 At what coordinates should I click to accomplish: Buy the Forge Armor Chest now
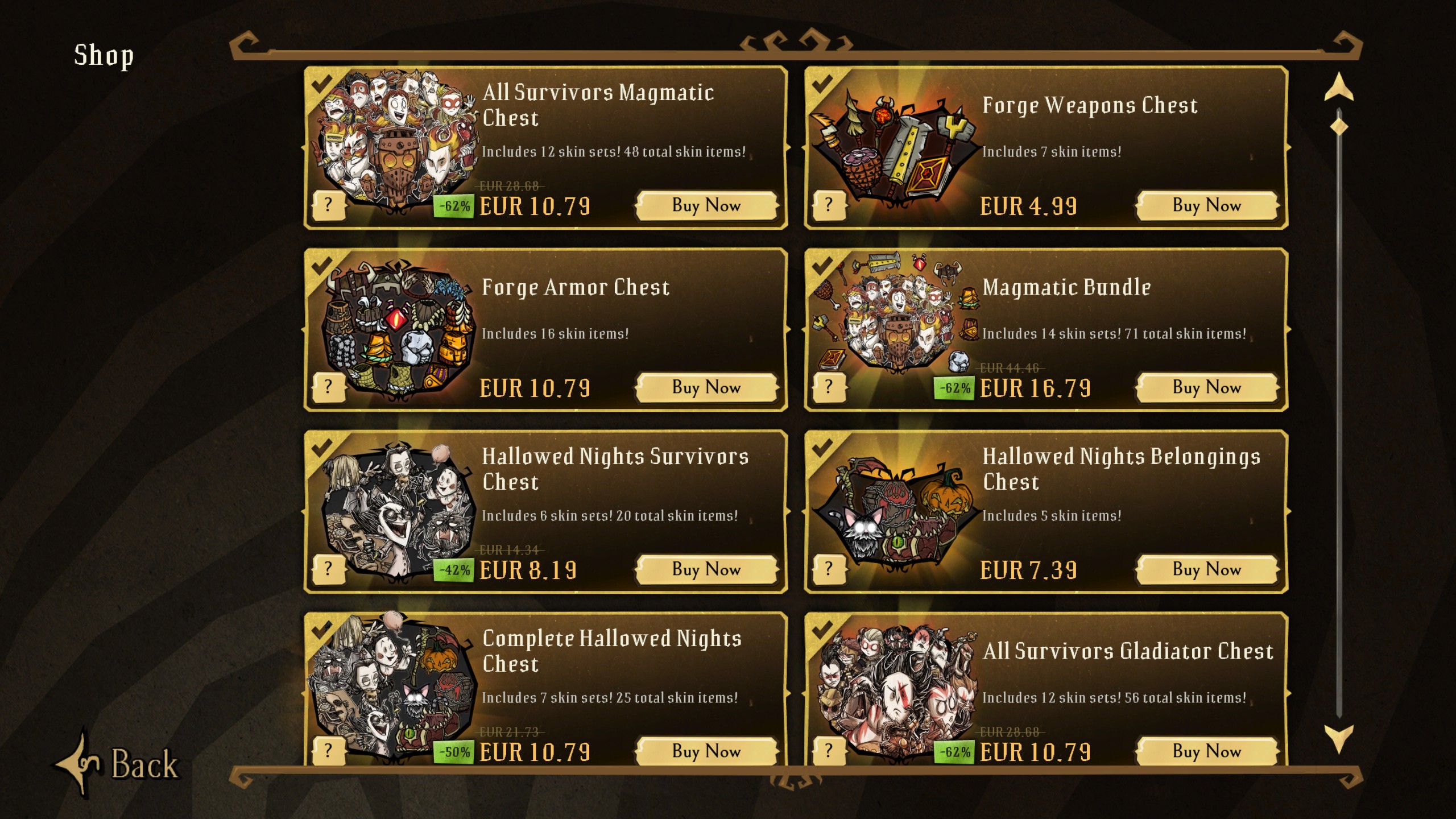click(706, 388)
